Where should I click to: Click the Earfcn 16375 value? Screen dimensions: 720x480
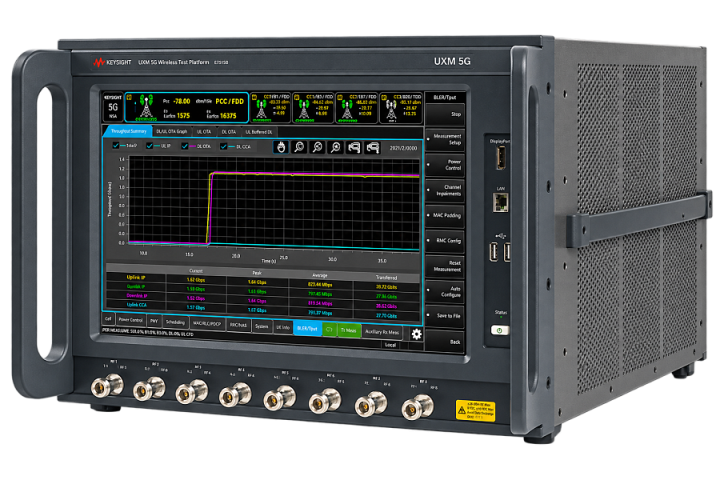click(228, 116)
